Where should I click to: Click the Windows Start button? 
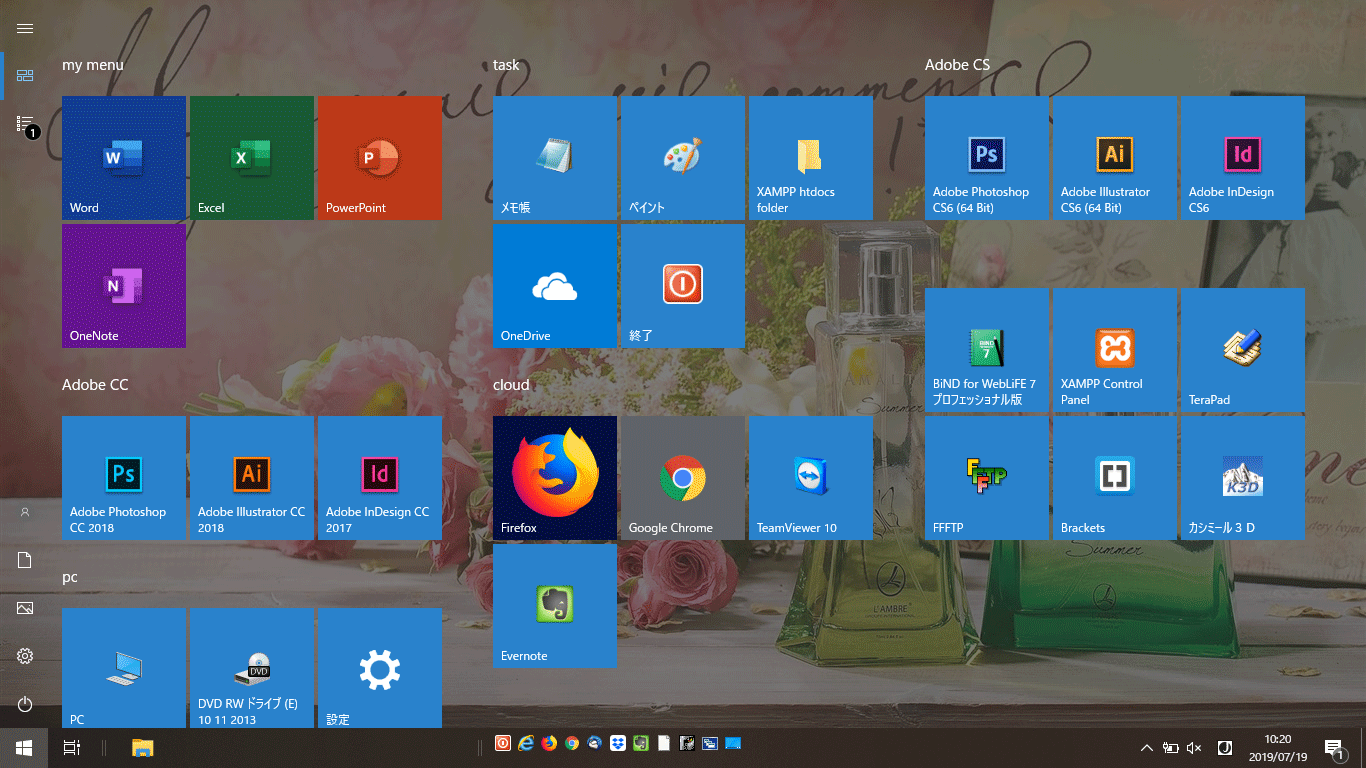(x=24, y=748)
